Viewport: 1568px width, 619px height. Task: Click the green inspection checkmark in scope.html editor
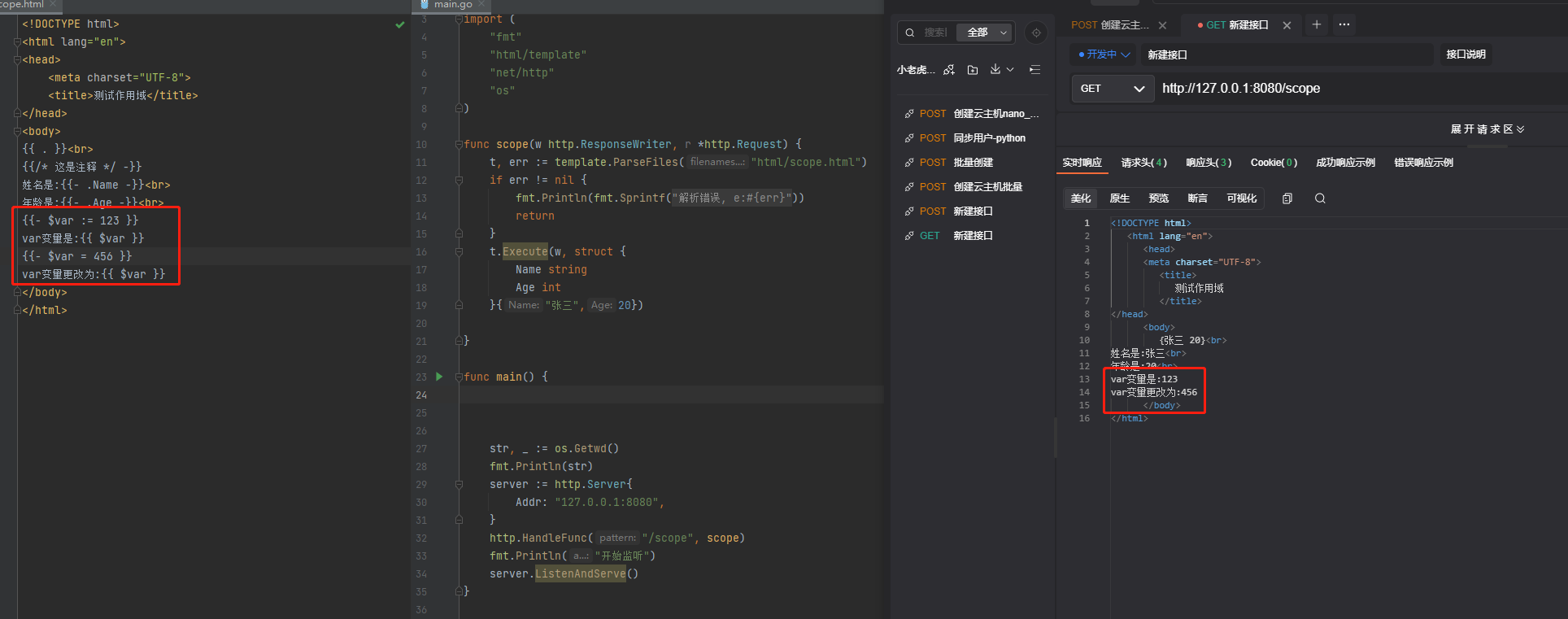(x=400, y=25)
